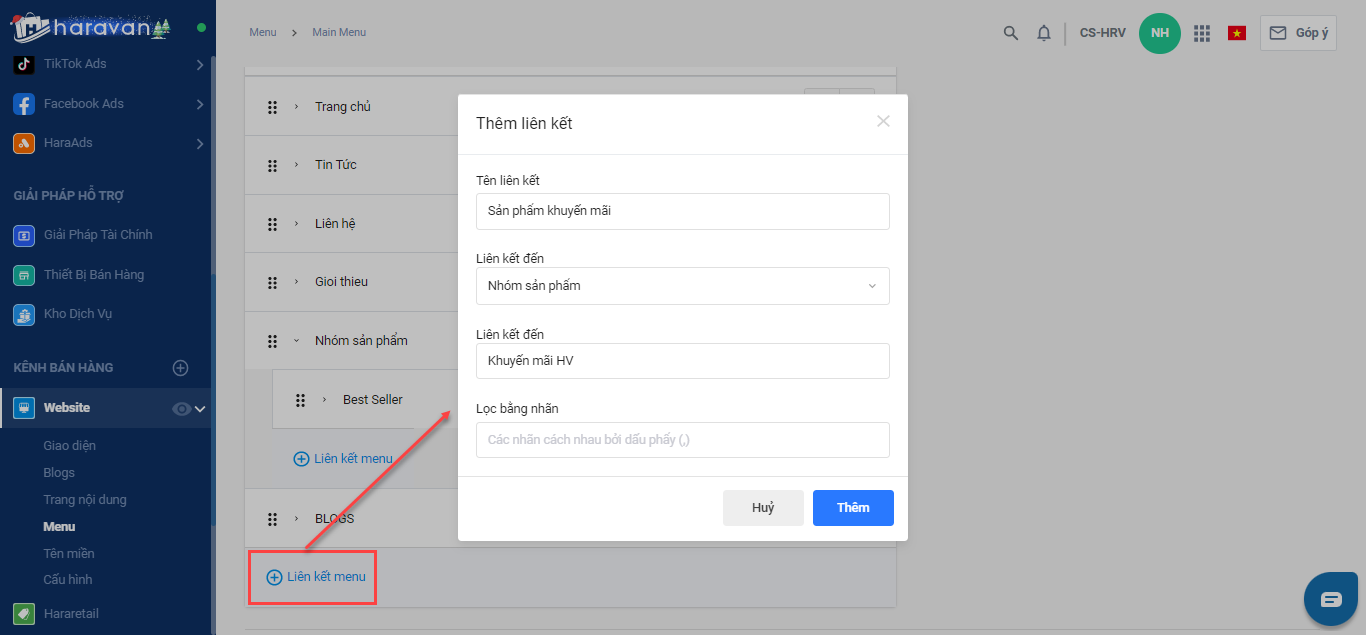Collapse Website submenu chevron
The height and width of the screenshot is (635, 1366).
point(200,408)
